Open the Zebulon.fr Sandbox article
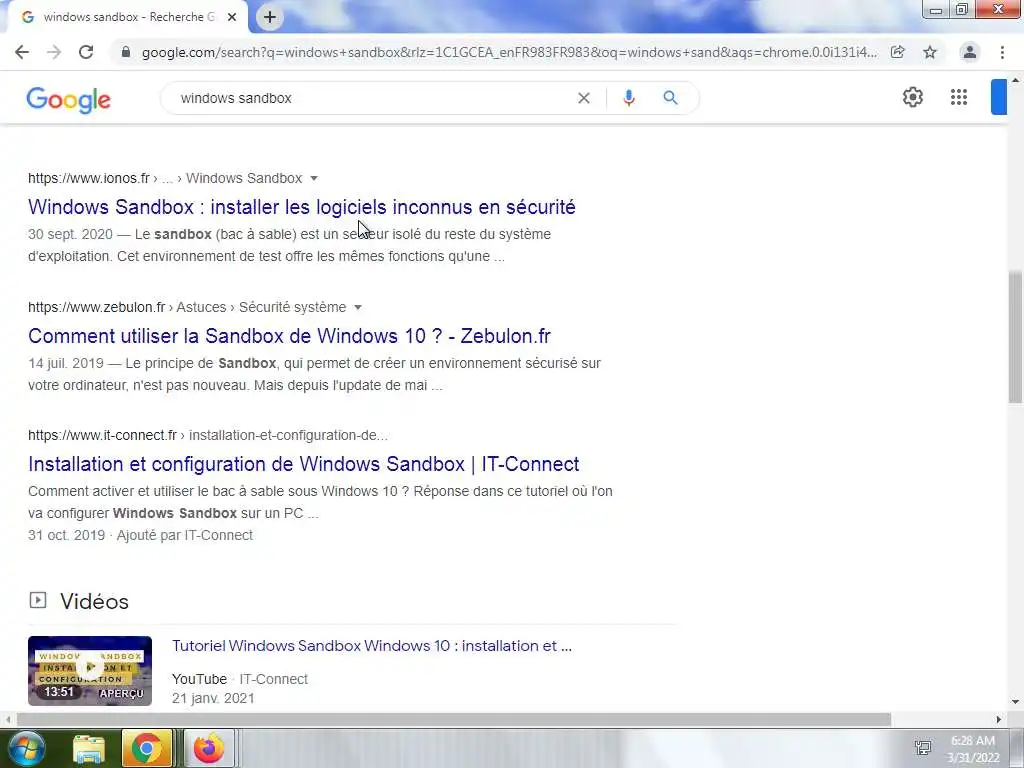Image resolution: width=1024 pixels, height=768 pixels. pyautogui.click(x=289, y=336)
